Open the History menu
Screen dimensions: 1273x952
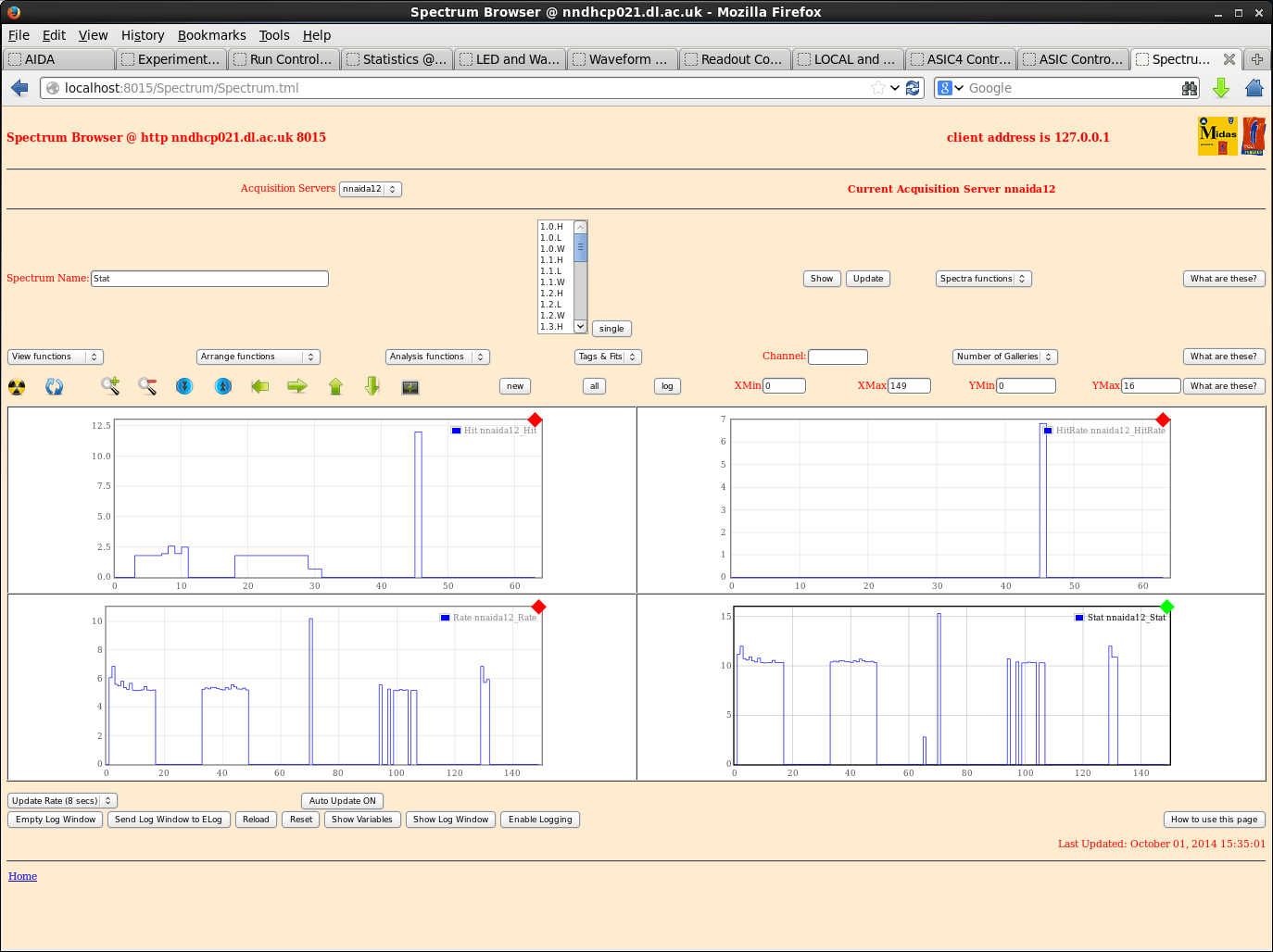[143, 35]
